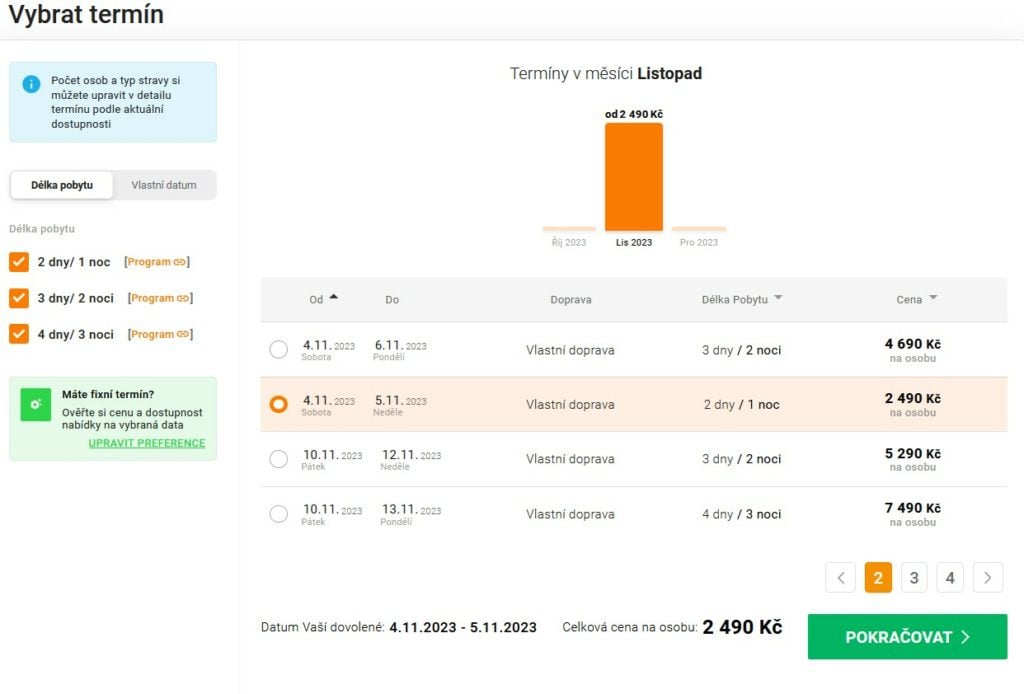The width and height of the screenshot is (1024, 694).
Task: Click the UPRAVIT PREFERENCE link
Action: pyautogui.click(x=147, y=443)
